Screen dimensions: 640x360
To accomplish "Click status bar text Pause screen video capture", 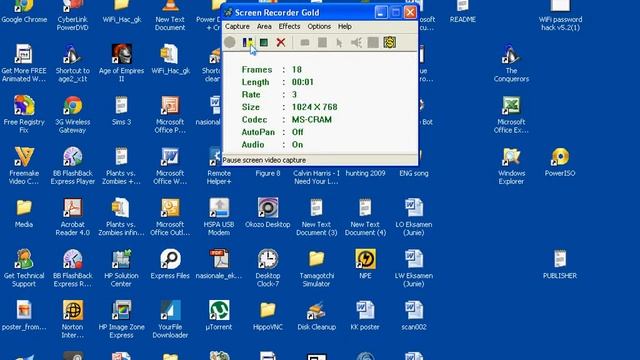I will click(264, 160).
